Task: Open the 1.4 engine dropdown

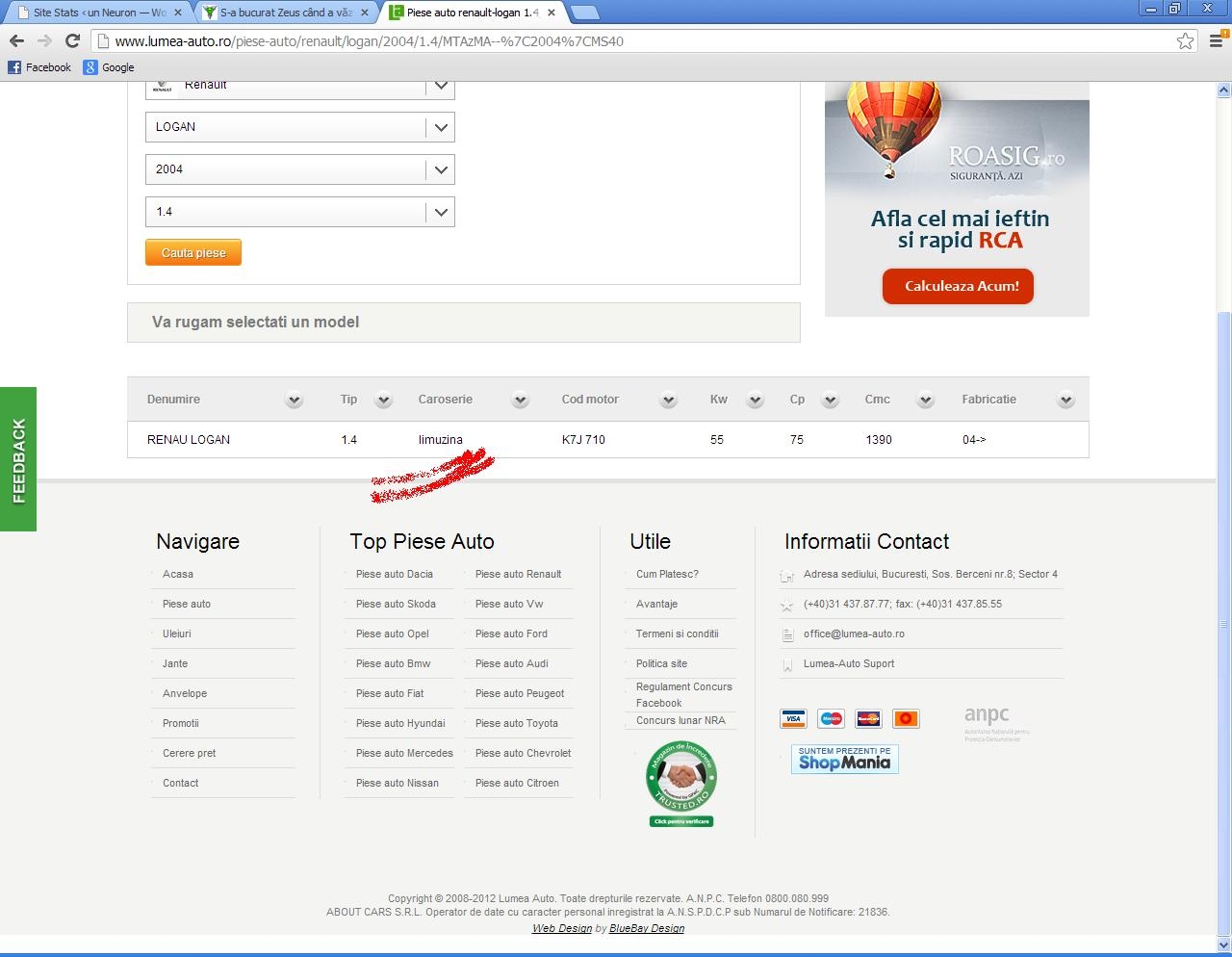Action: pos(300,212)
